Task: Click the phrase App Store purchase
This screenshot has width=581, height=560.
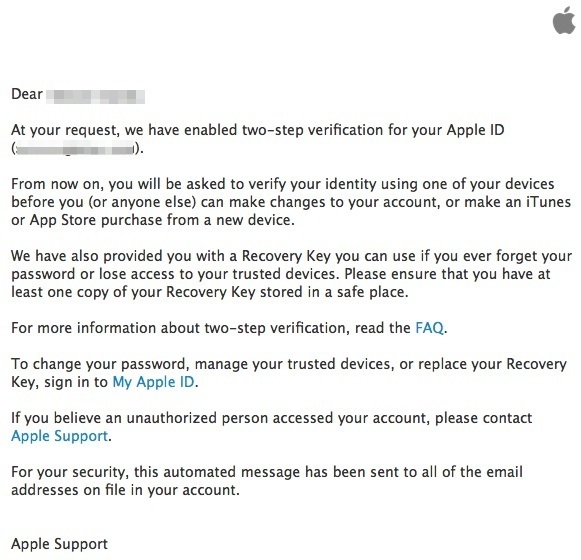Action: coord(96,221)
